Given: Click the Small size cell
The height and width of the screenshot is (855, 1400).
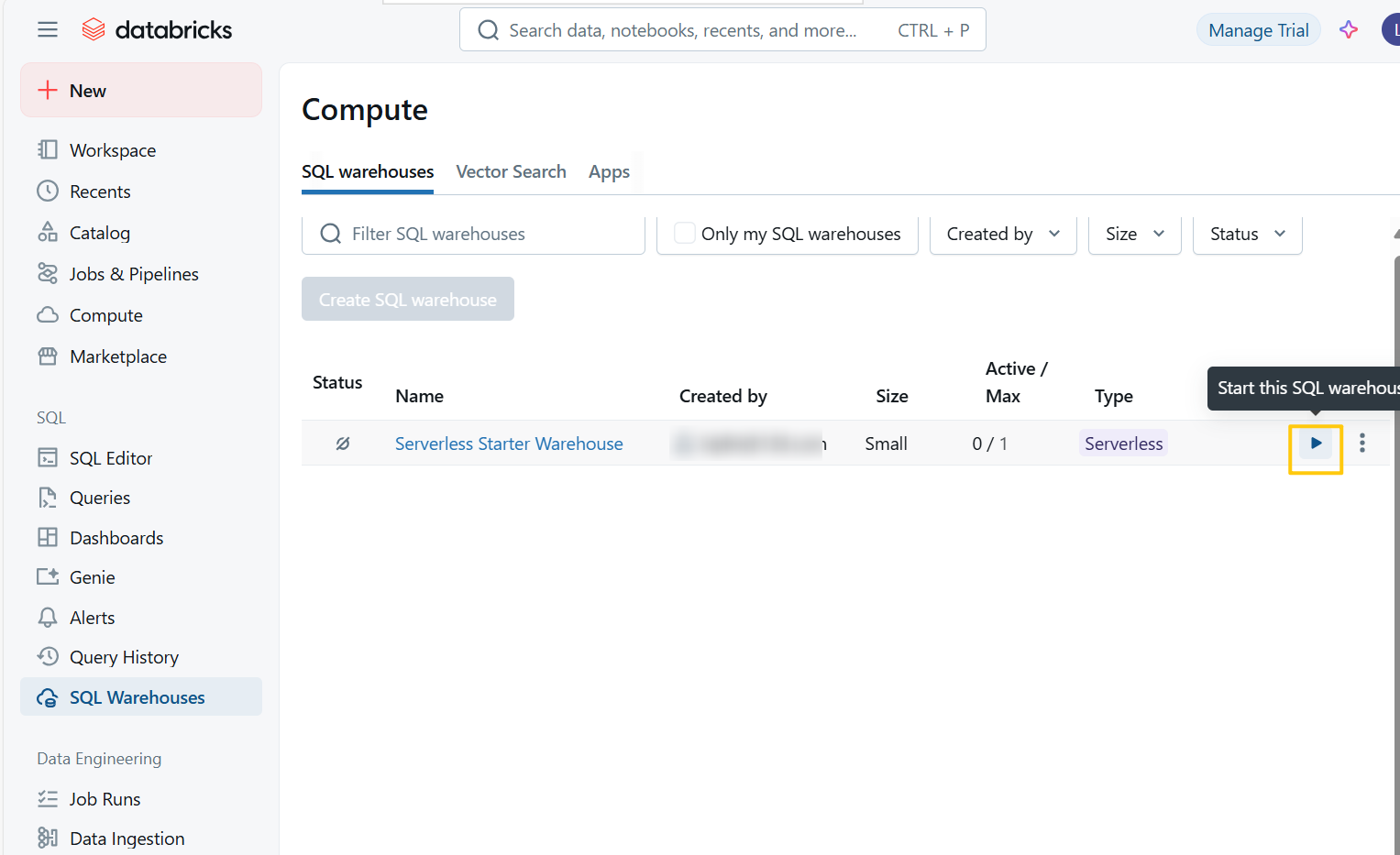Looking at the screenshot, I should 886,444.
